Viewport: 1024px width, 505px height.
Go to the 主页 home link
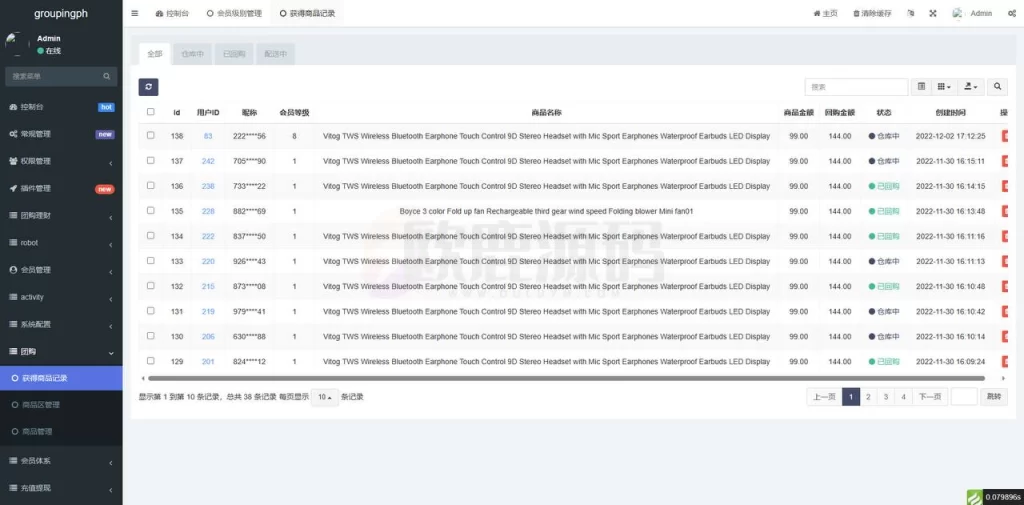825,14
